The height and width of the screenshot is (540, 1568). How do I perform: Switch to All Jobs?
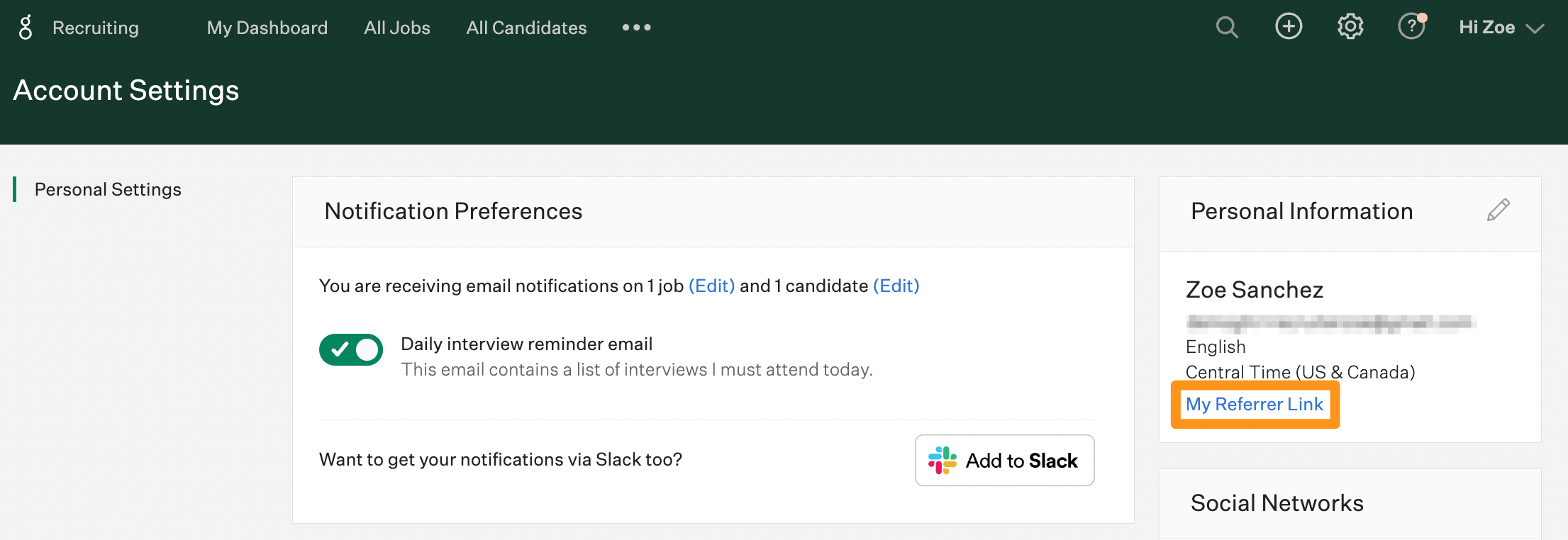pos(396,28)
